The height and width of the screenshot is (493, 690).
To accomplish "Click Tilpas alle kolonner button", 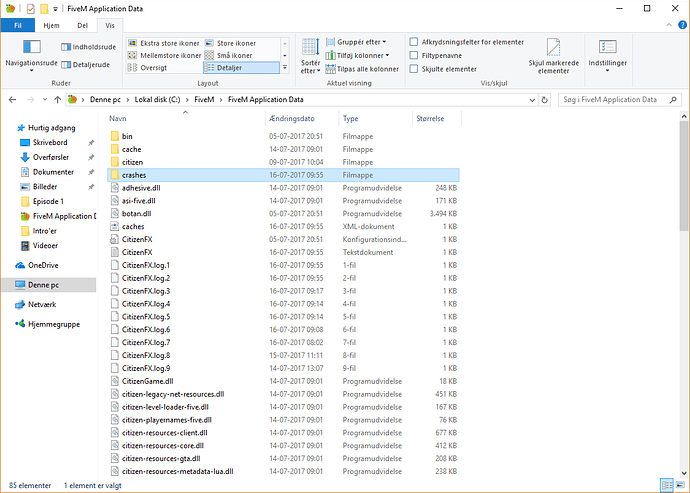I will pos(362,69).
